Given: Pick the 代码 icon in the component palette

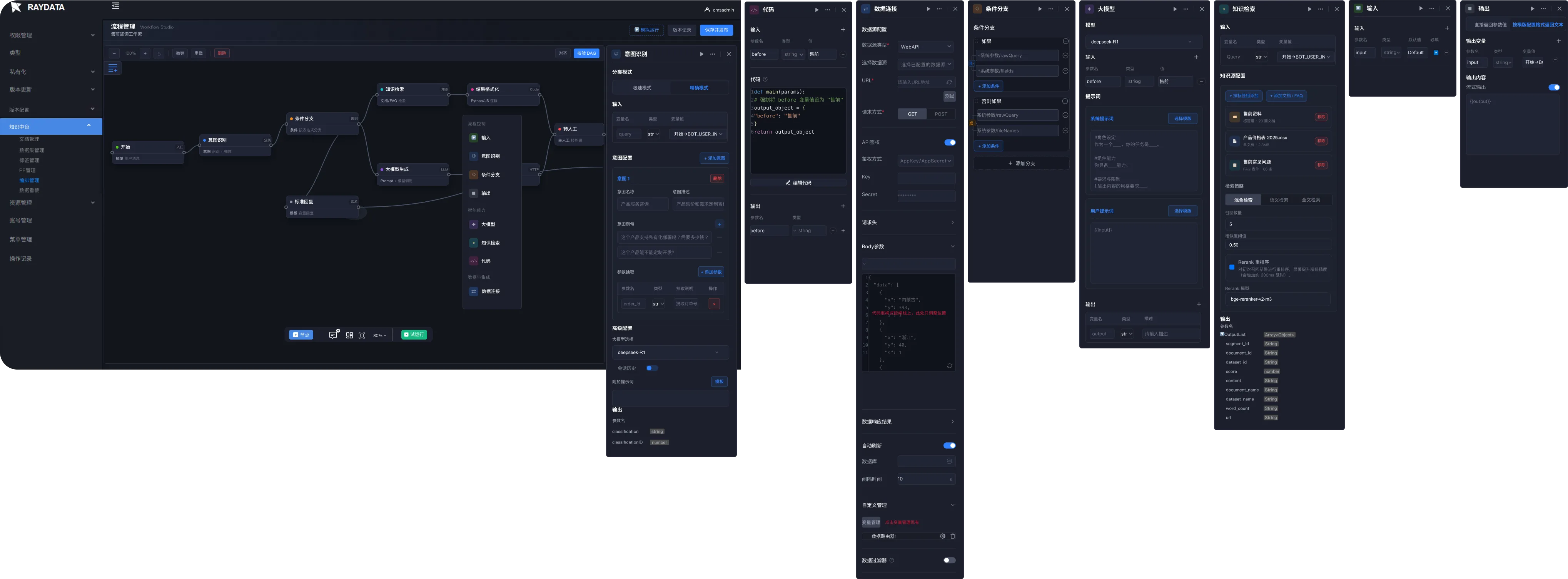Looking at the screenshot, I should (474, 261).
